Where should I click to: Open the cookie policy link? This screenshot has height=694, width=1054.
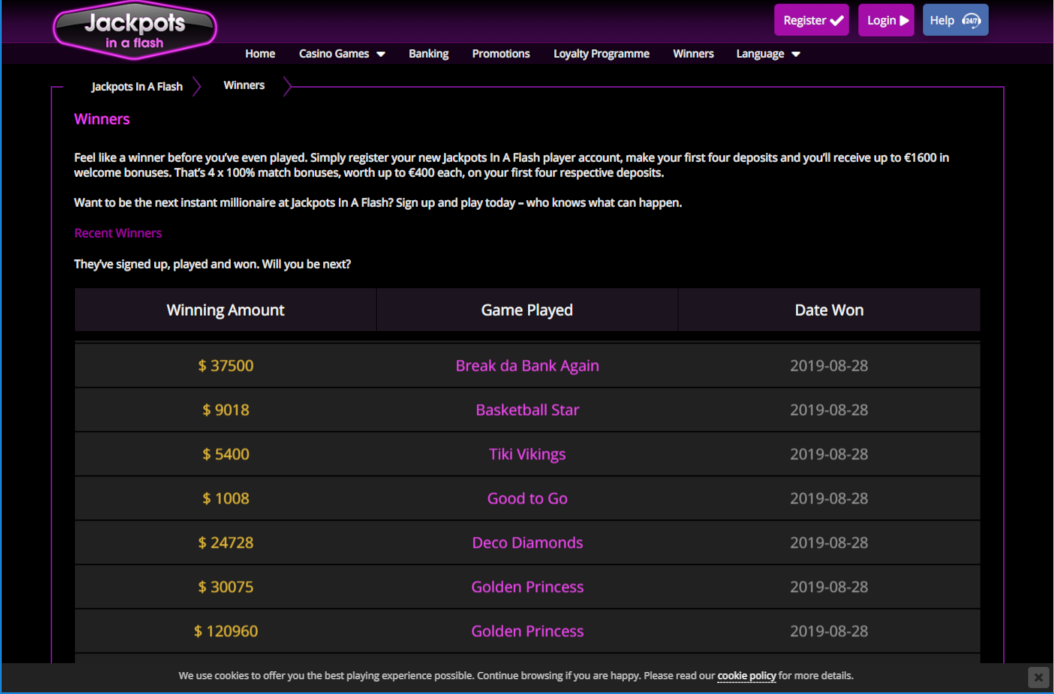747,676
